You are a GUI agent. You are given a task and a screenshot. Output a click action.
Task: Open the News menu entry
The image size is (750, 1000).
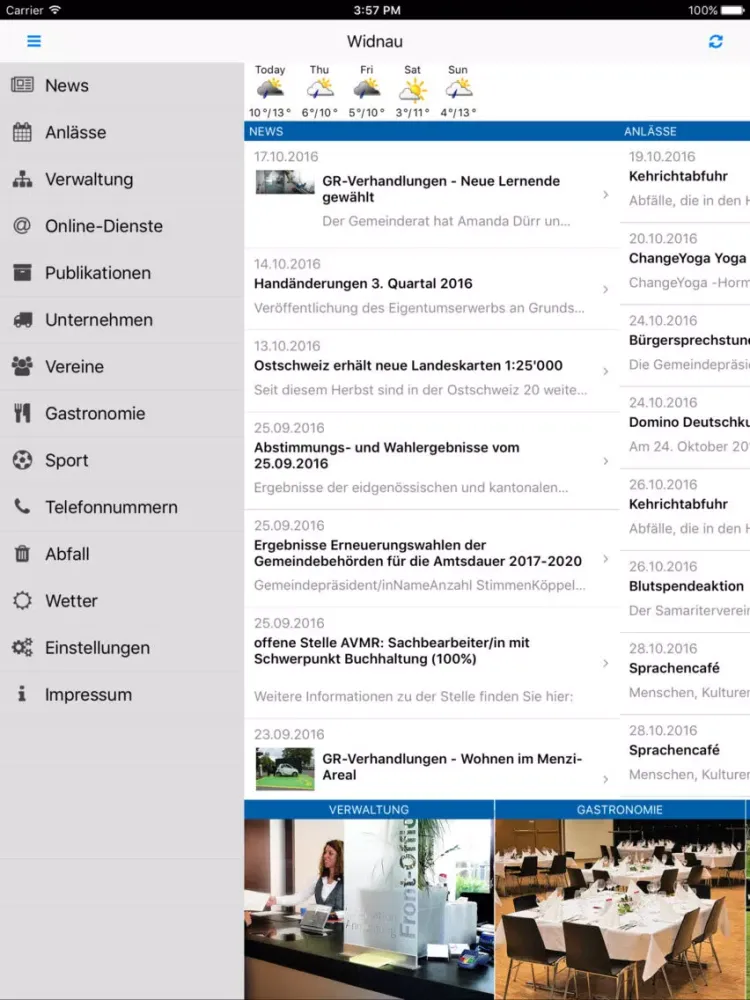[122, 85]
